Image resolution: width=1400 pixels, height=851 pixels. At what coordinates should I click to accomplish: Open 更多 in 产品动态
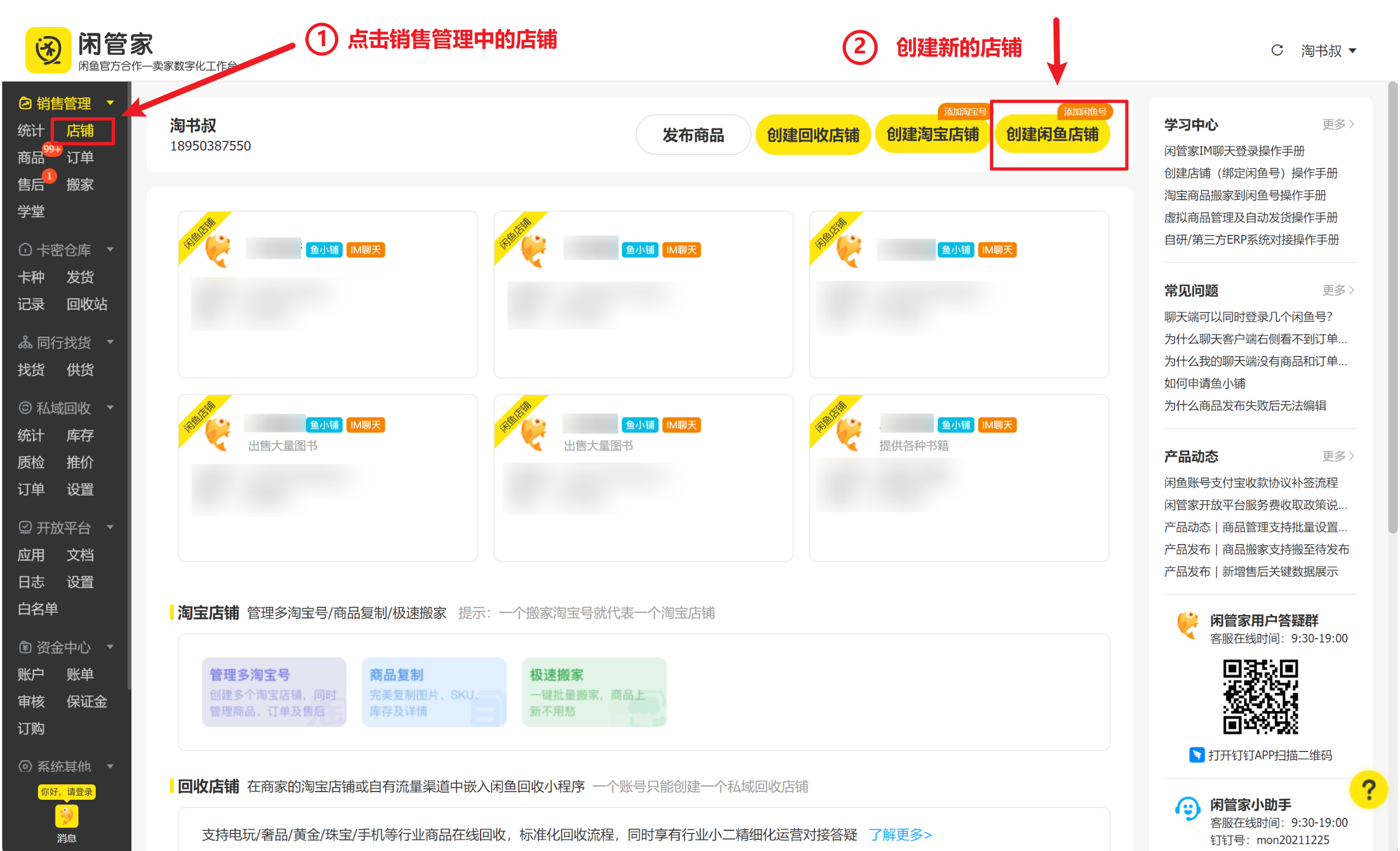(x=1338, y=456)
